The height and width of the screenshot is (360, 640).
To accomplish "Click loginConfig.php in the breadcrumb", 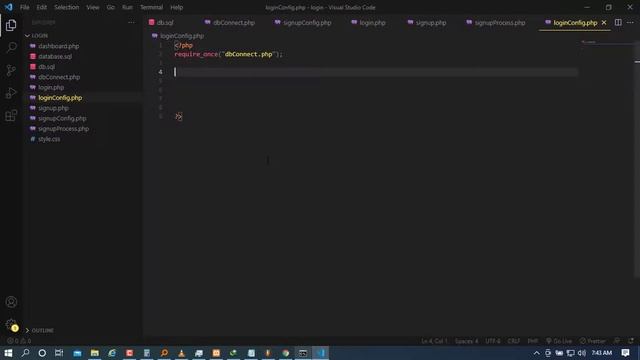I will 182,36.
